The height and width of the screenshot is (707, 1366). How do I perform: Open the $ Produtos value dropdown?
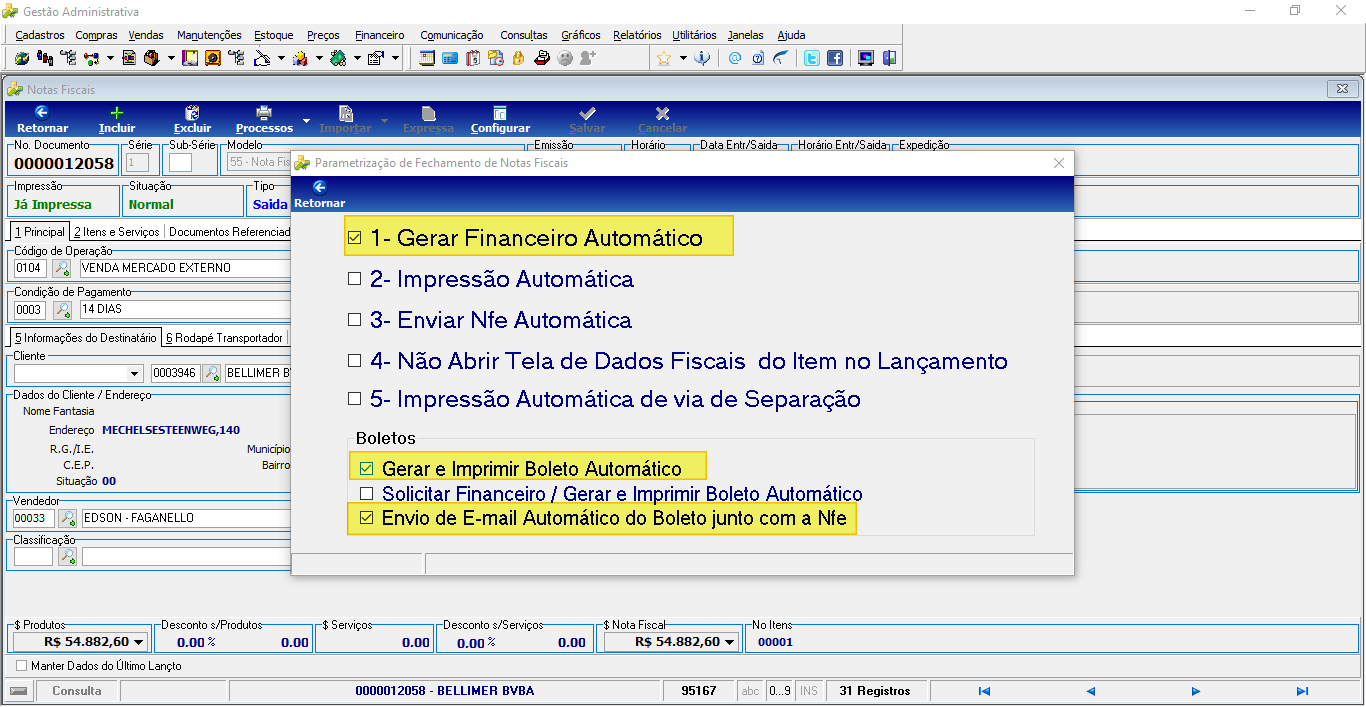tap(139, 642)
